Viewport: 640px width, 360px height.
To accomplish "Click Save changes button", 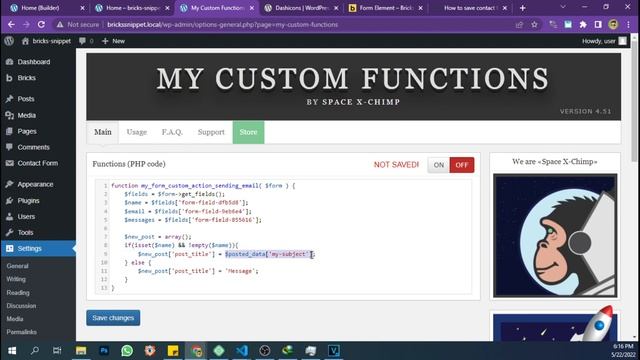I will click(x=113, y=318).
